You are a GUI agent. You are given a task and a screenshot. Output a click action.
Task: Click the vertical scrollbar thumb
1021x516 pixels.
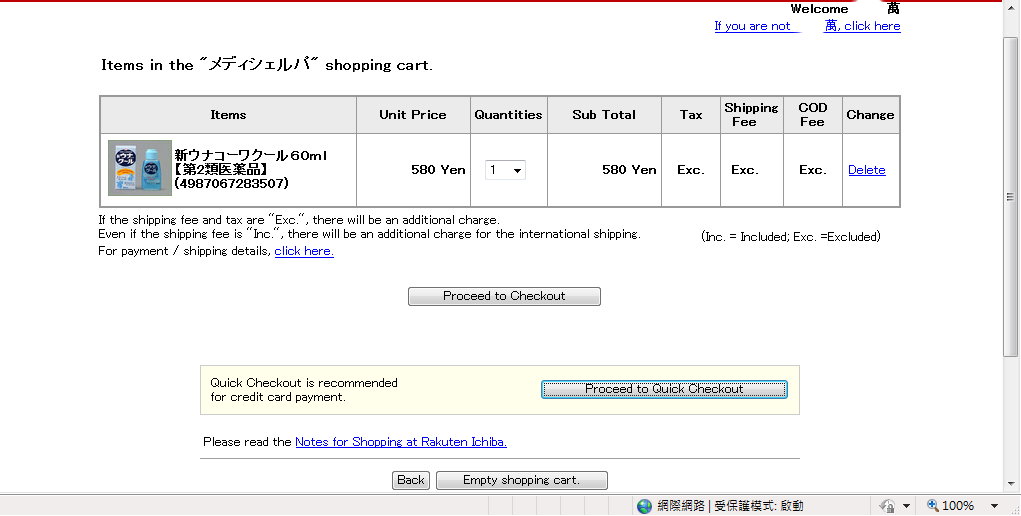click(1011, 195)
